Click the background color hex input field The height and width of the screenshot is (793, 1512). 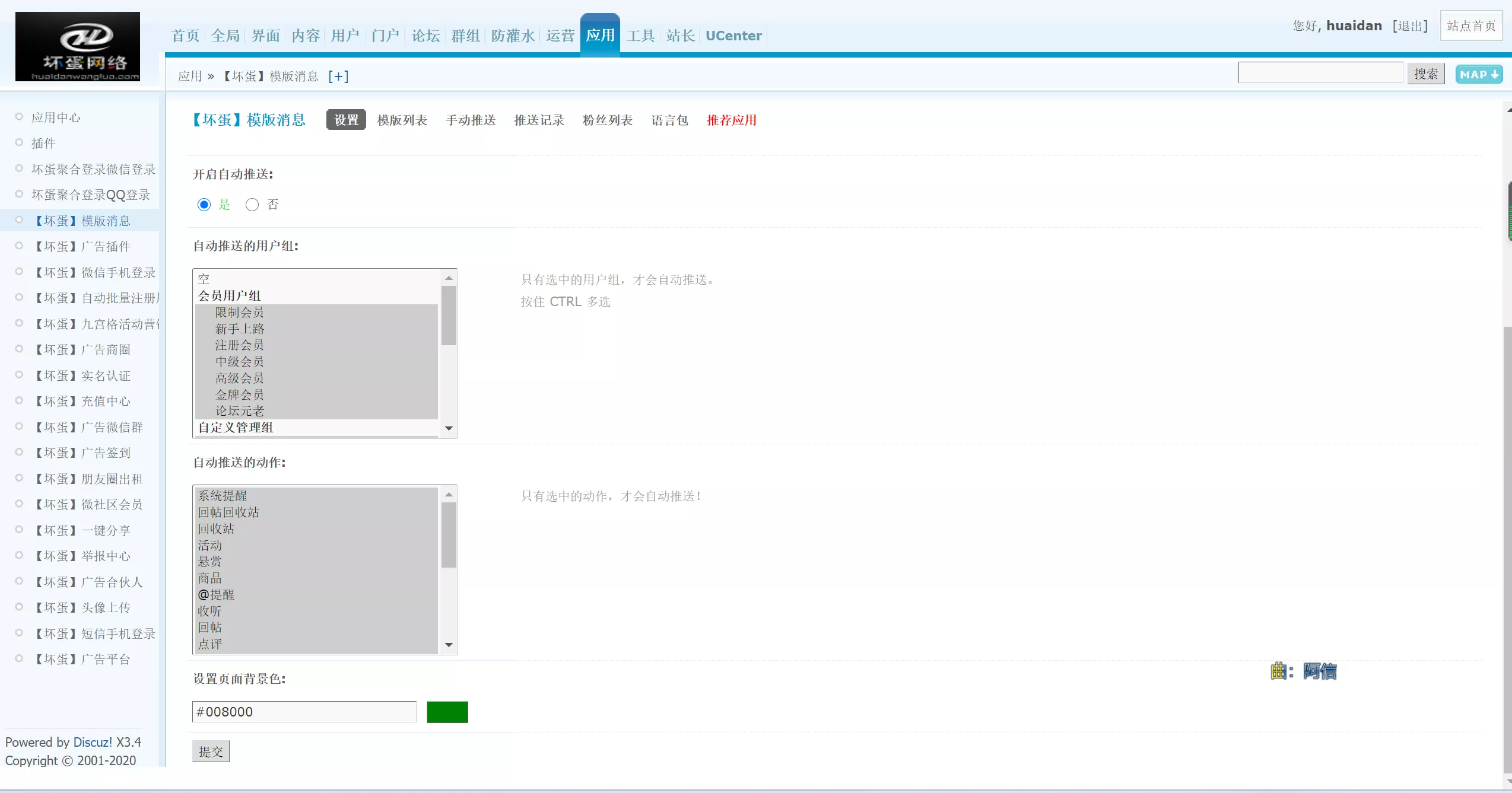click(304, 712)
